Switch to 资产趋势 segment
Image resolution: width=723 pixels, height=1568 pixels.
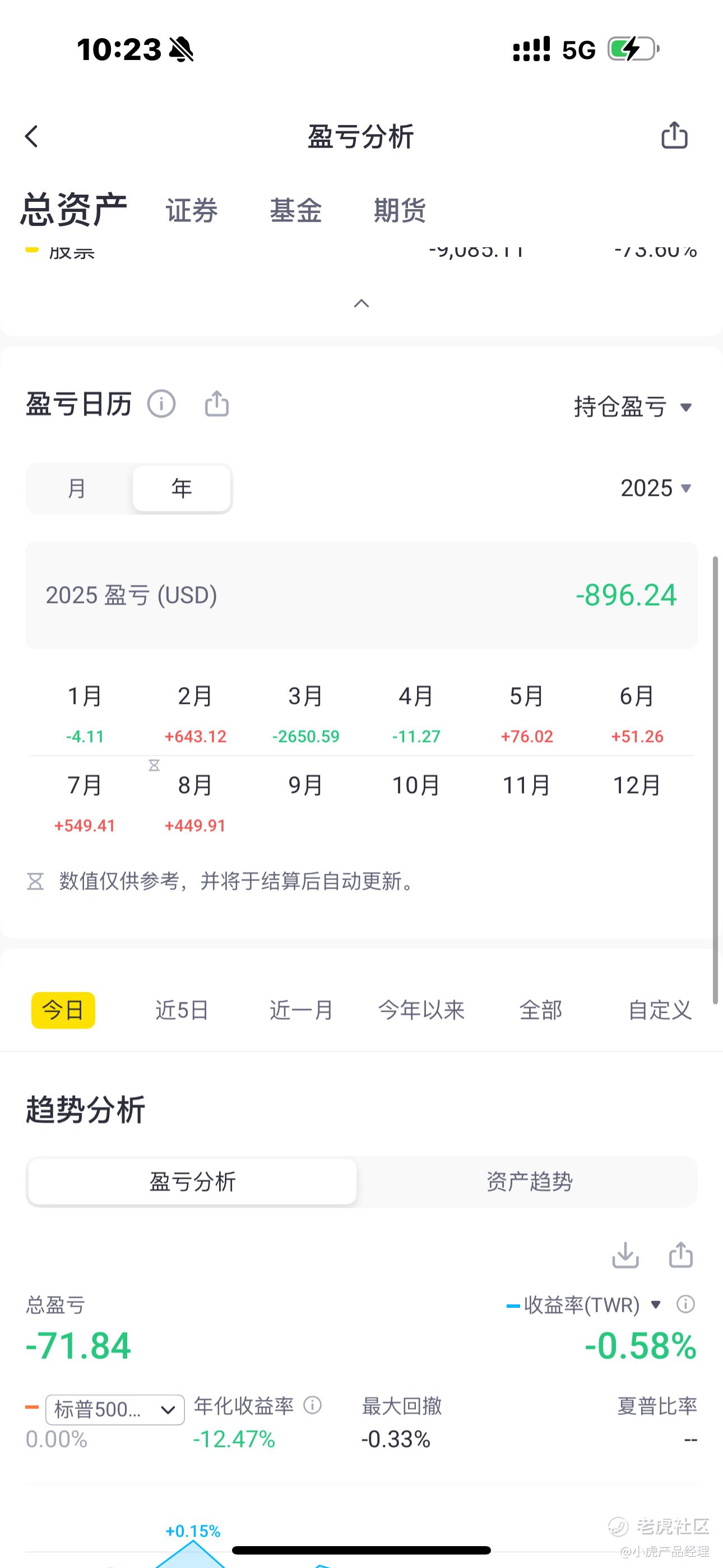pos(529,1181)
